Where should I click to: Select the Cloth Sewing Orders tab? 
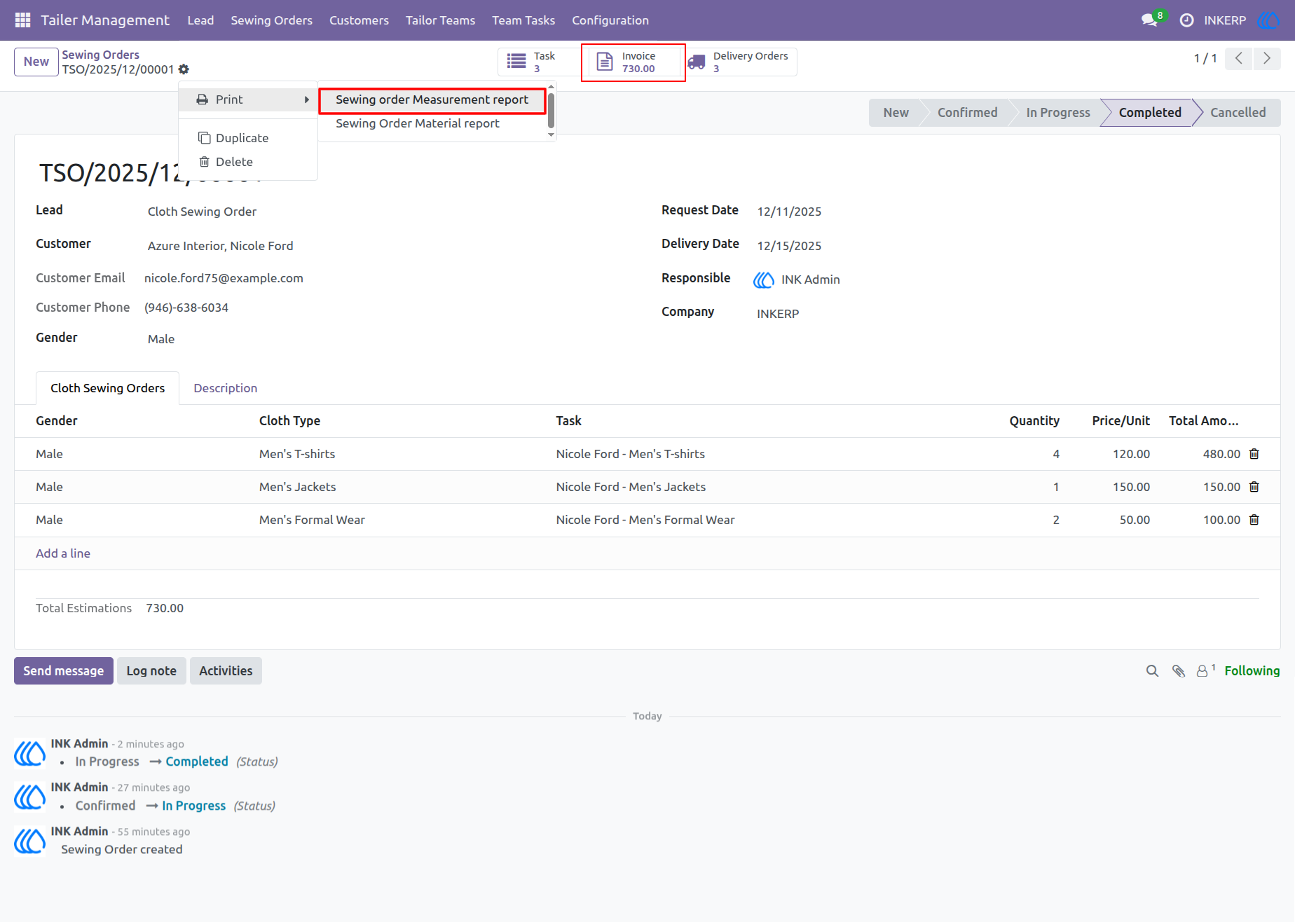108,388
